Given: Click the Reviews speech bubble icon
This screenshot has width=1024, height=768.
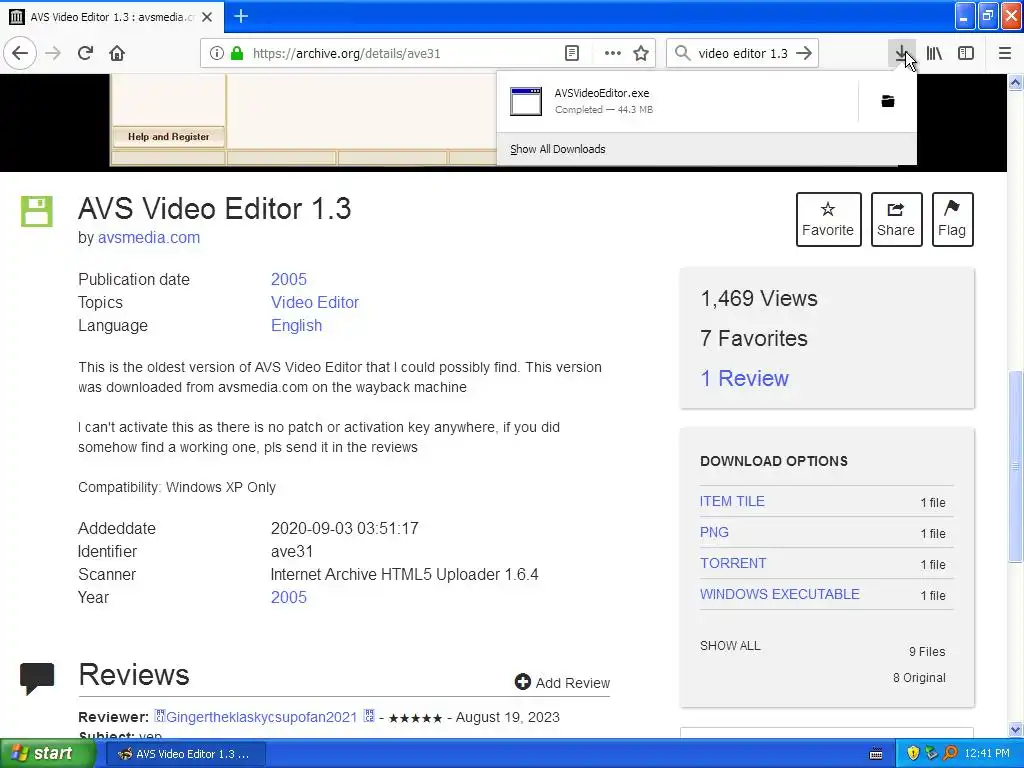Looking at the screenshot, I should coord(37,679).
